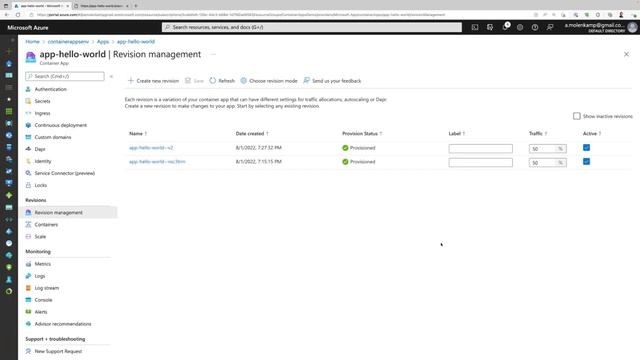Open Scale settings
Viewport: 640px width, 360px height.
click(40, 236)
